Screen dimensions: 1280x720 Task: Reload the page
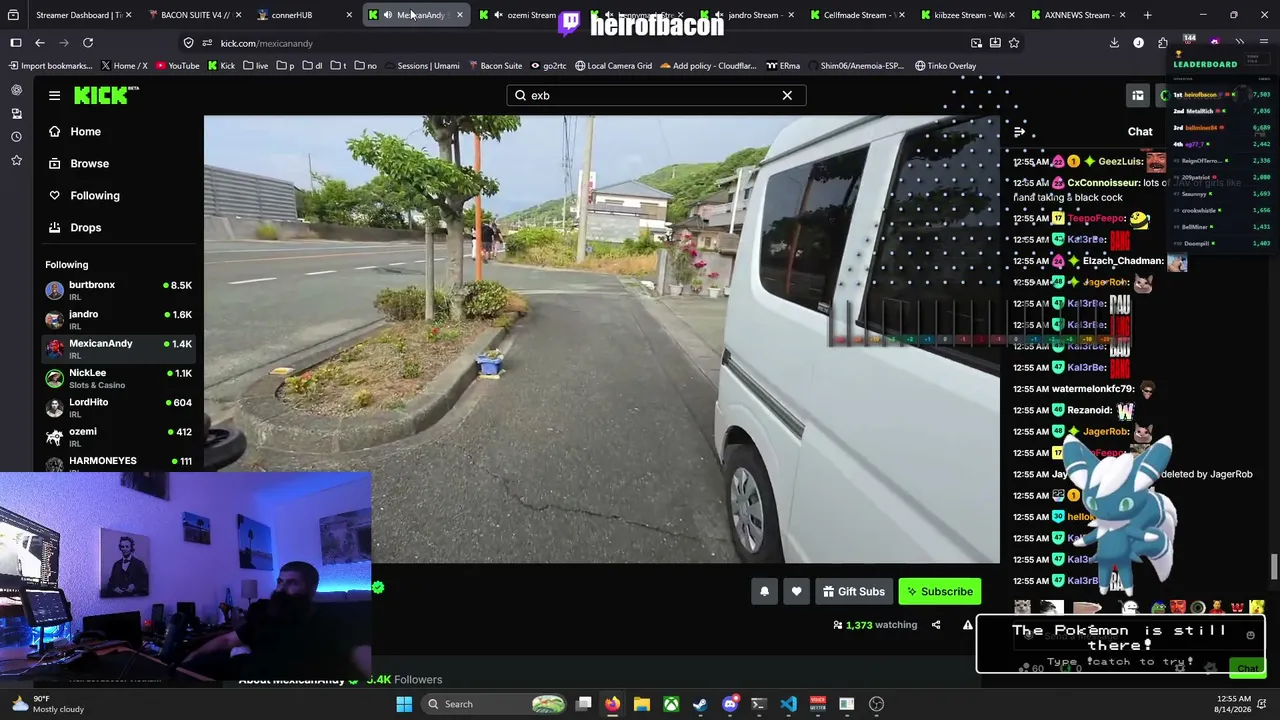click(x=88, y=43)
